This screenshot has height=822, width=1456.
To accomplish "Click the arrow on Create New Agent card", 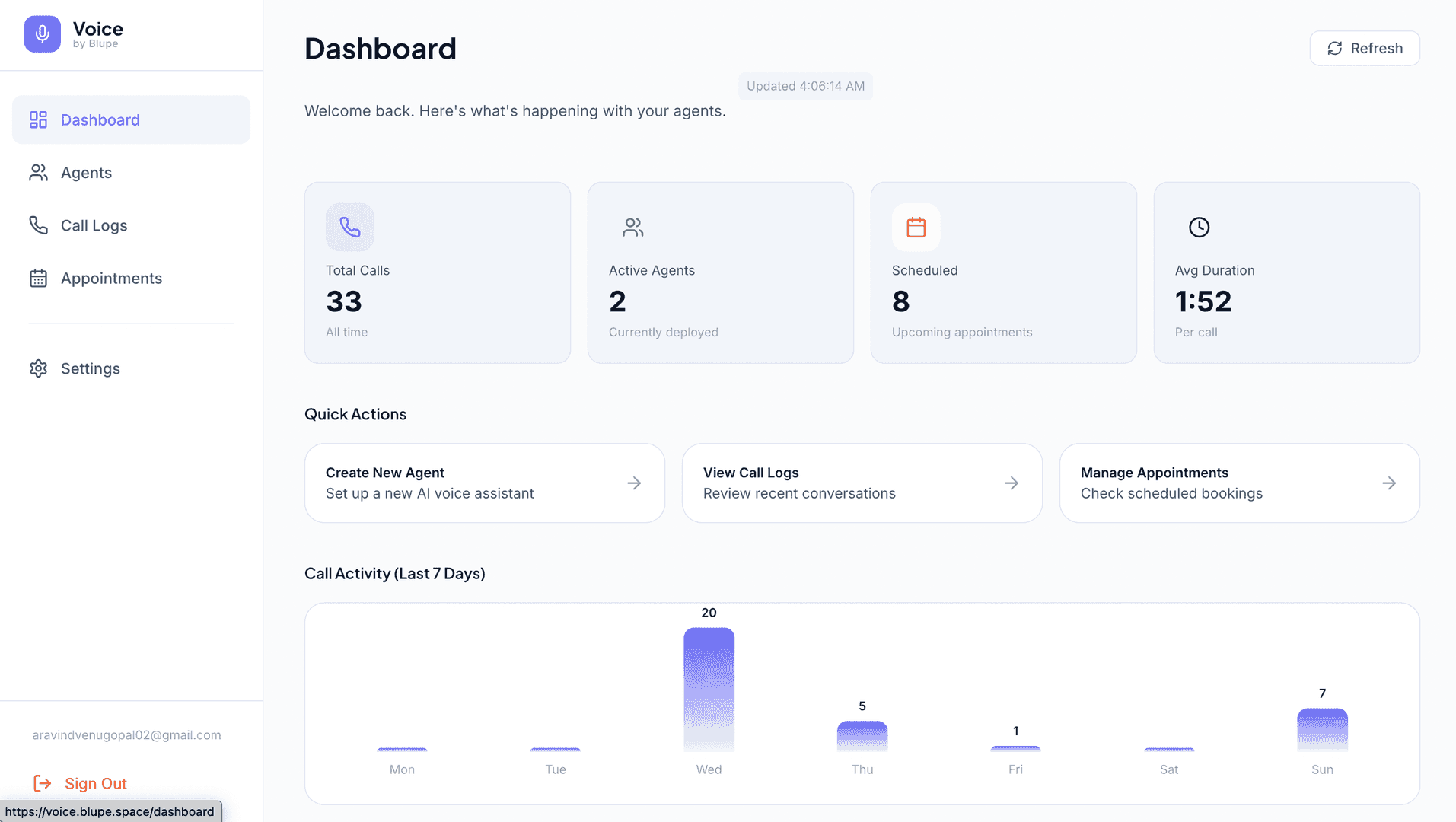I will tap(633, 483).
